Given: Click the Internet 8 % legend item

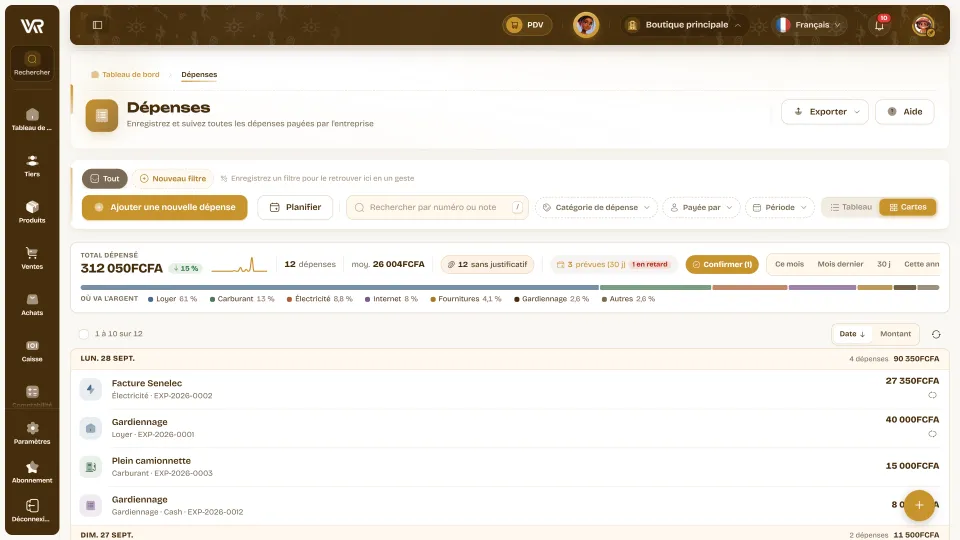Looking at the screenshot, I should coord(391,299).
